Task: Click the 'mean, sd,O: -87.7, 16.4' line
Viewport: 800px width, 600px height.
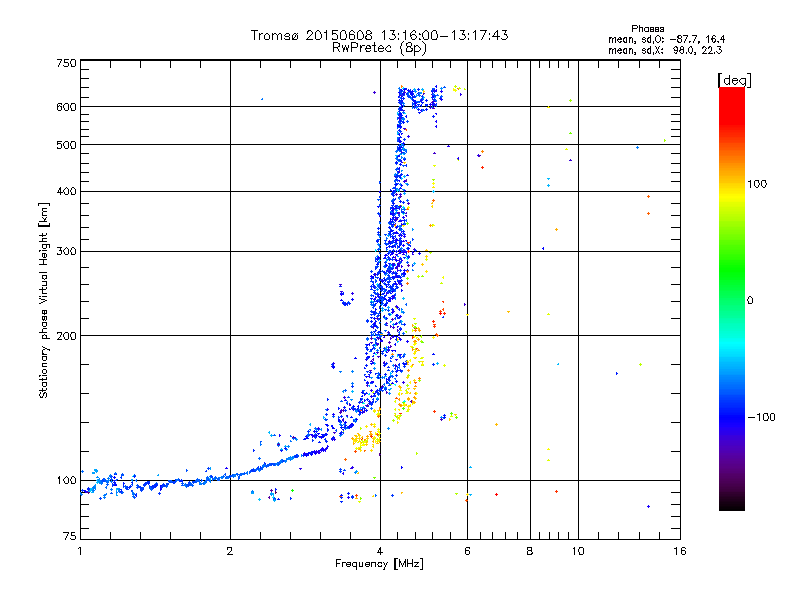Action: tap(666, 39)
